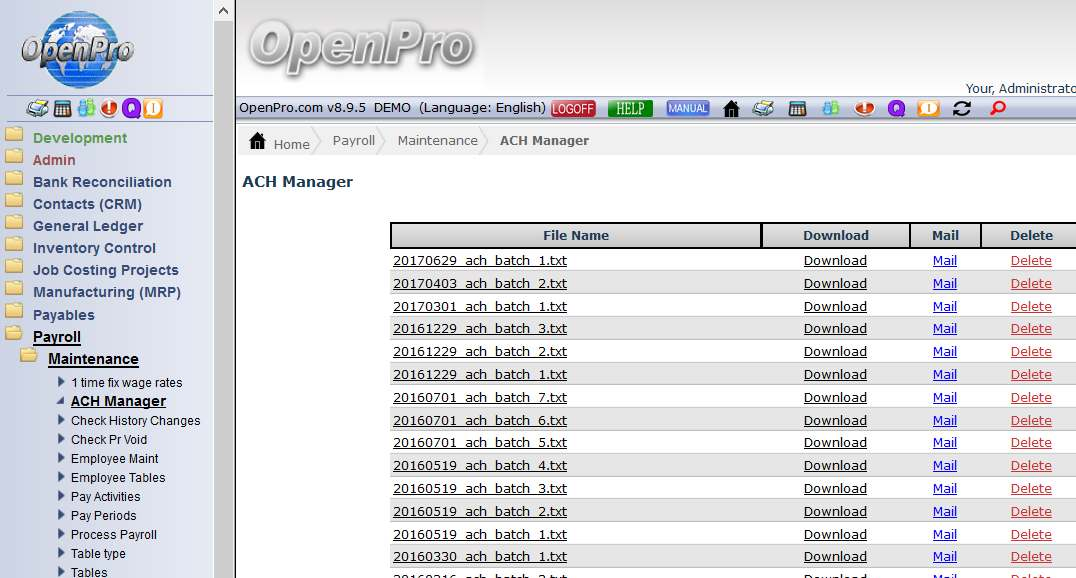Select Process Payroll in sidebar tree
The height and width of the screenshot is (578, 1076).
coord(113,535)
